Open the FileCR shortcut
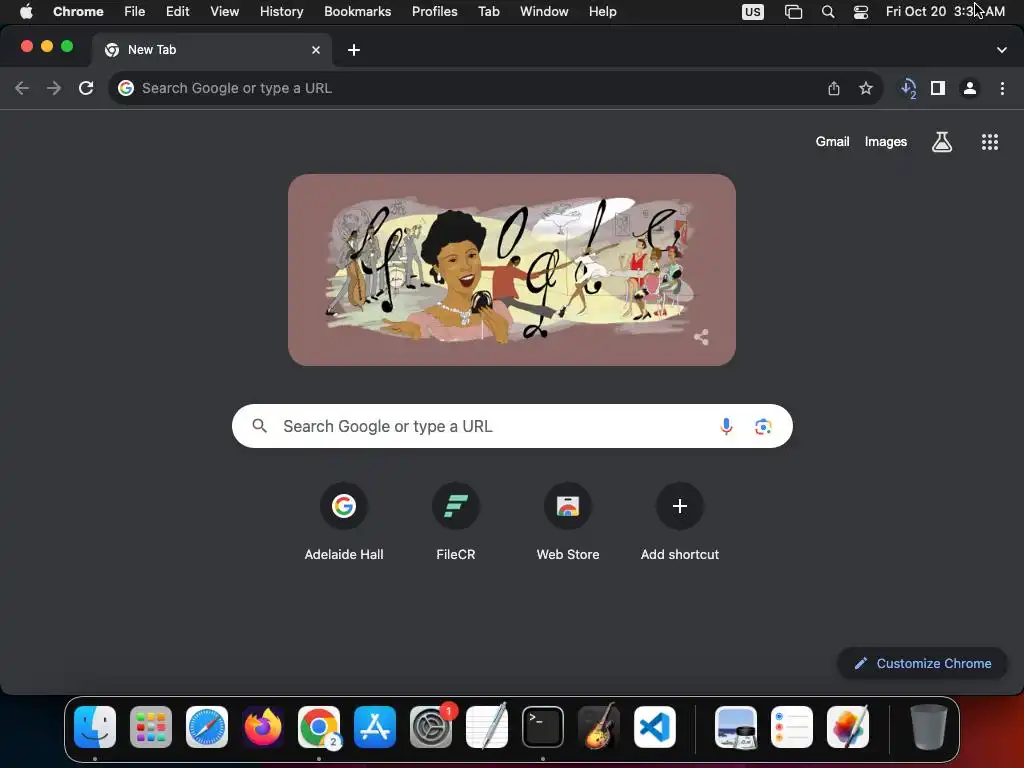 pyautogui.click(x=456, y=522)
